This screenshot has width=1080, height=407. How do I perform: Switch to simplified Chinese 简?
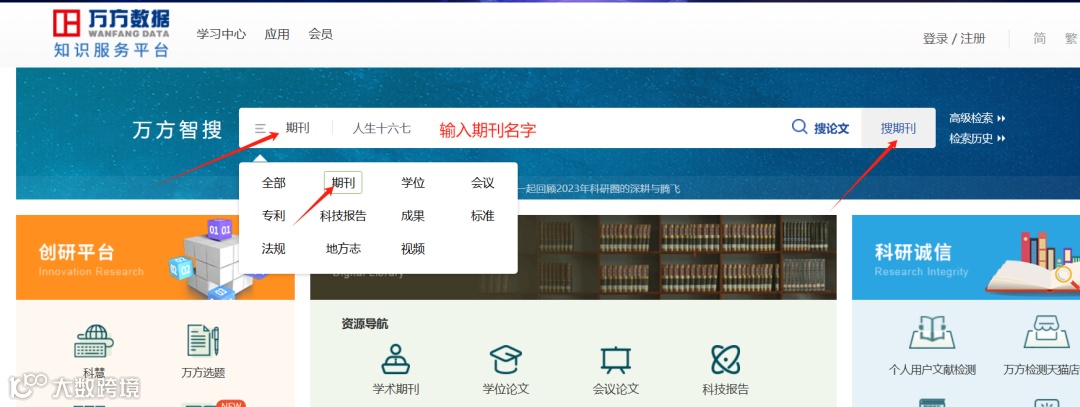[1039, 39]
